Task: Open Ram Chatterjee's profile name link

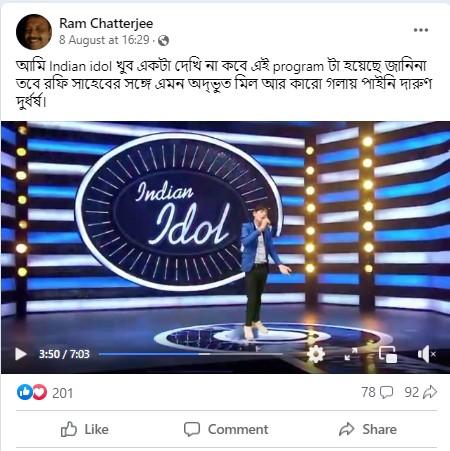Action: 106,23
